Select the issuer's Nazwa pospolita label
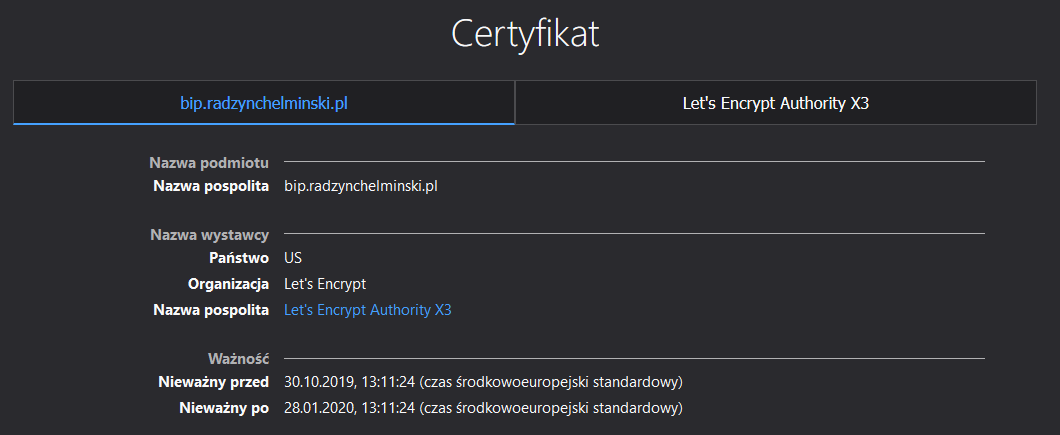The height and width of the screenshot is (435, 1060). click(x=211, y=310)
